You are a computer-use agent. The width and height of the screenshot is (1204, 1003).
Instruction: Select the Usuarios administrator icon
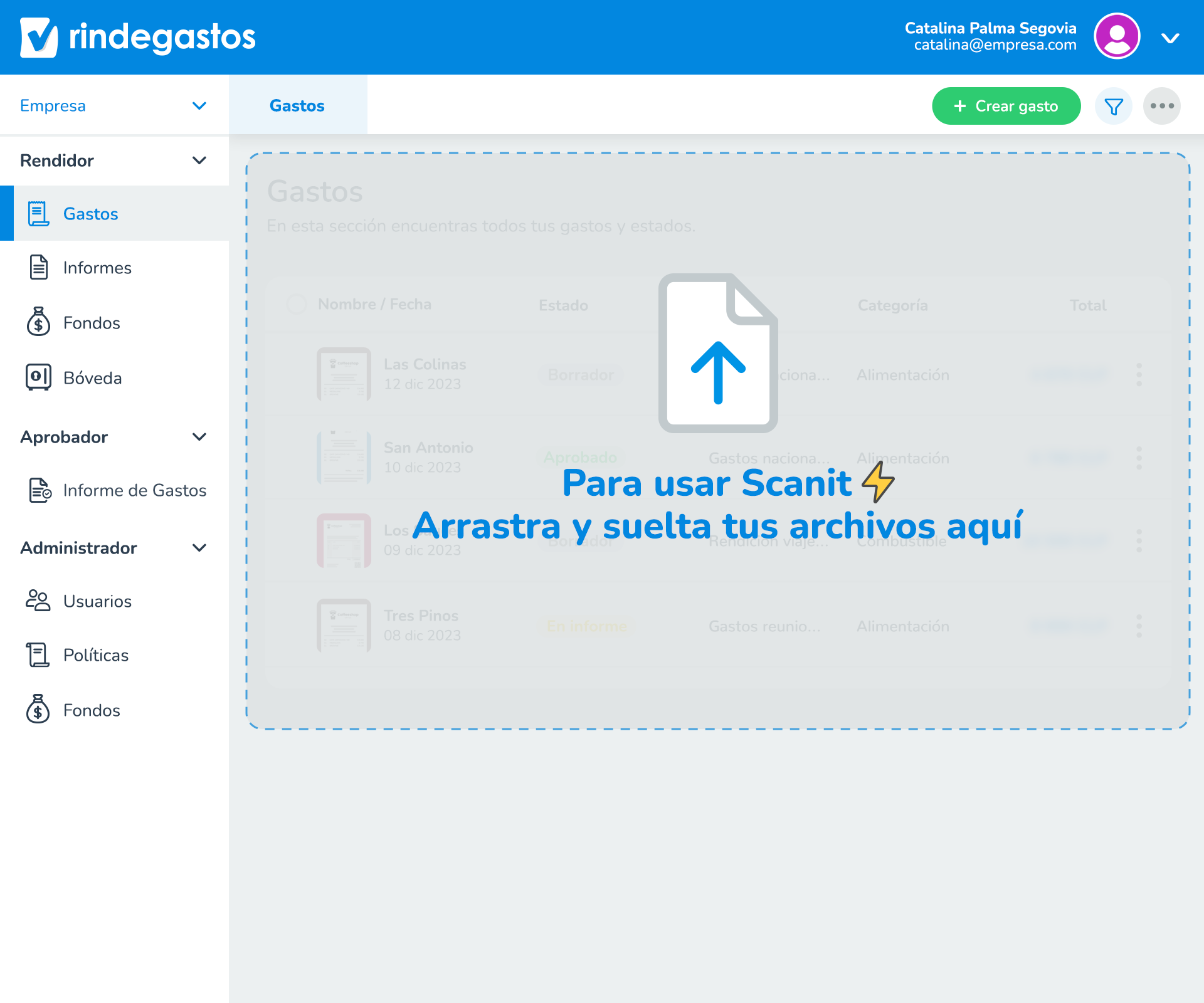[38, 601]
